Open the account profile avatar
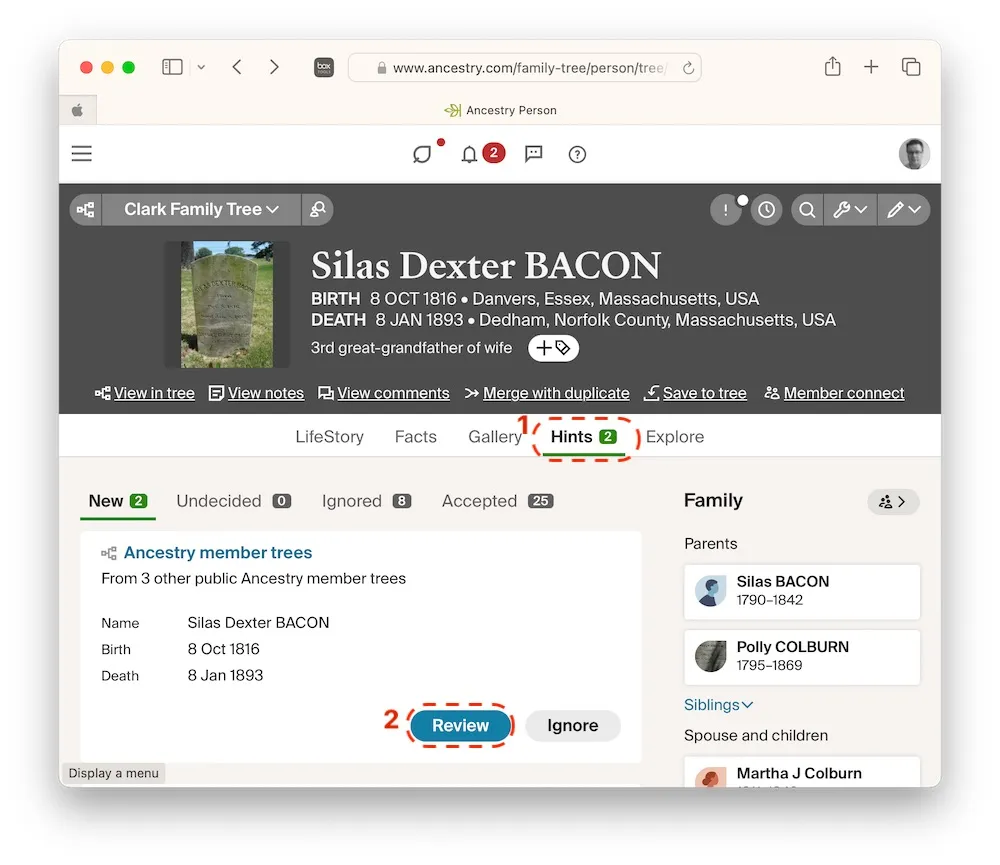The height and width of the screenshot is (865, 1000). pyautogui.click(x=914, y=154)
